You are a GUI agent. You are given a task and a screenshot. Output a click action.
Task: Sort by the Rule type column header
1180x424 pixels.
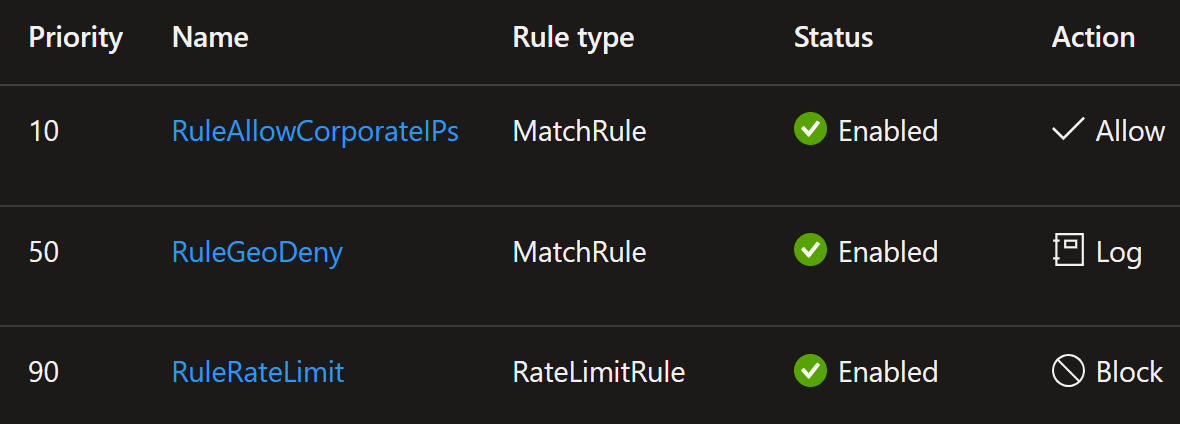[x=573, y=38]
